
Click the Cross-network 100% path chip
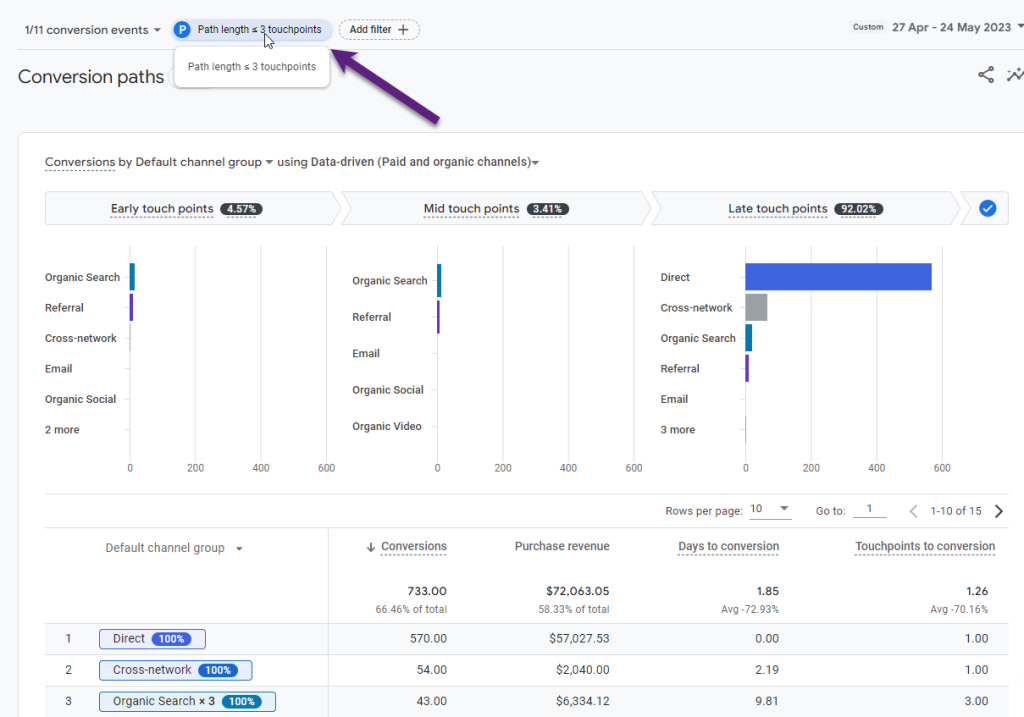pyautogui.click(x=175, y=670)
